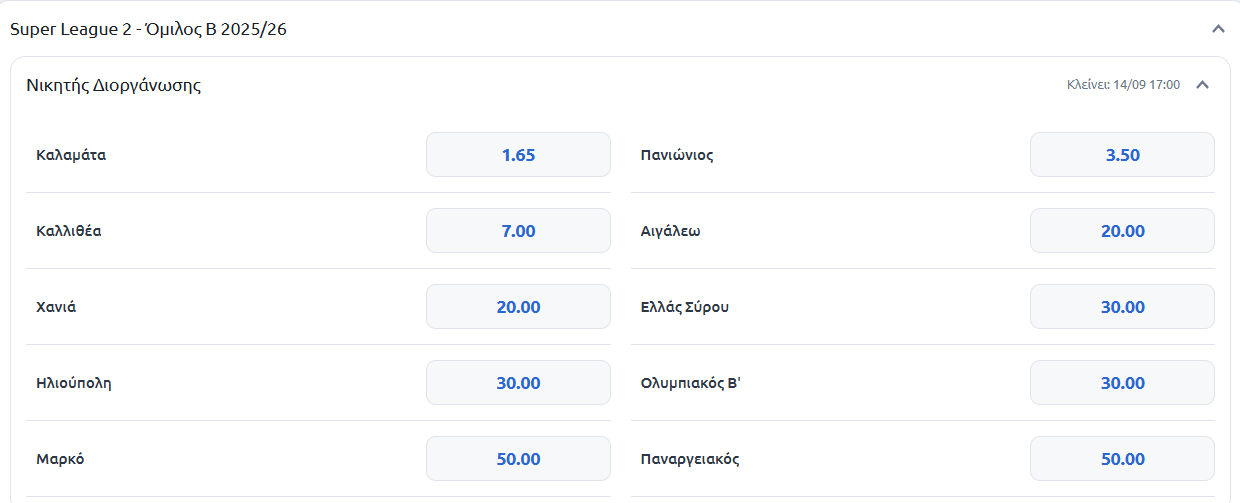
Task: Select Ολυμπιακός Β' odds 30.00
Action: tap(1122, 383)
